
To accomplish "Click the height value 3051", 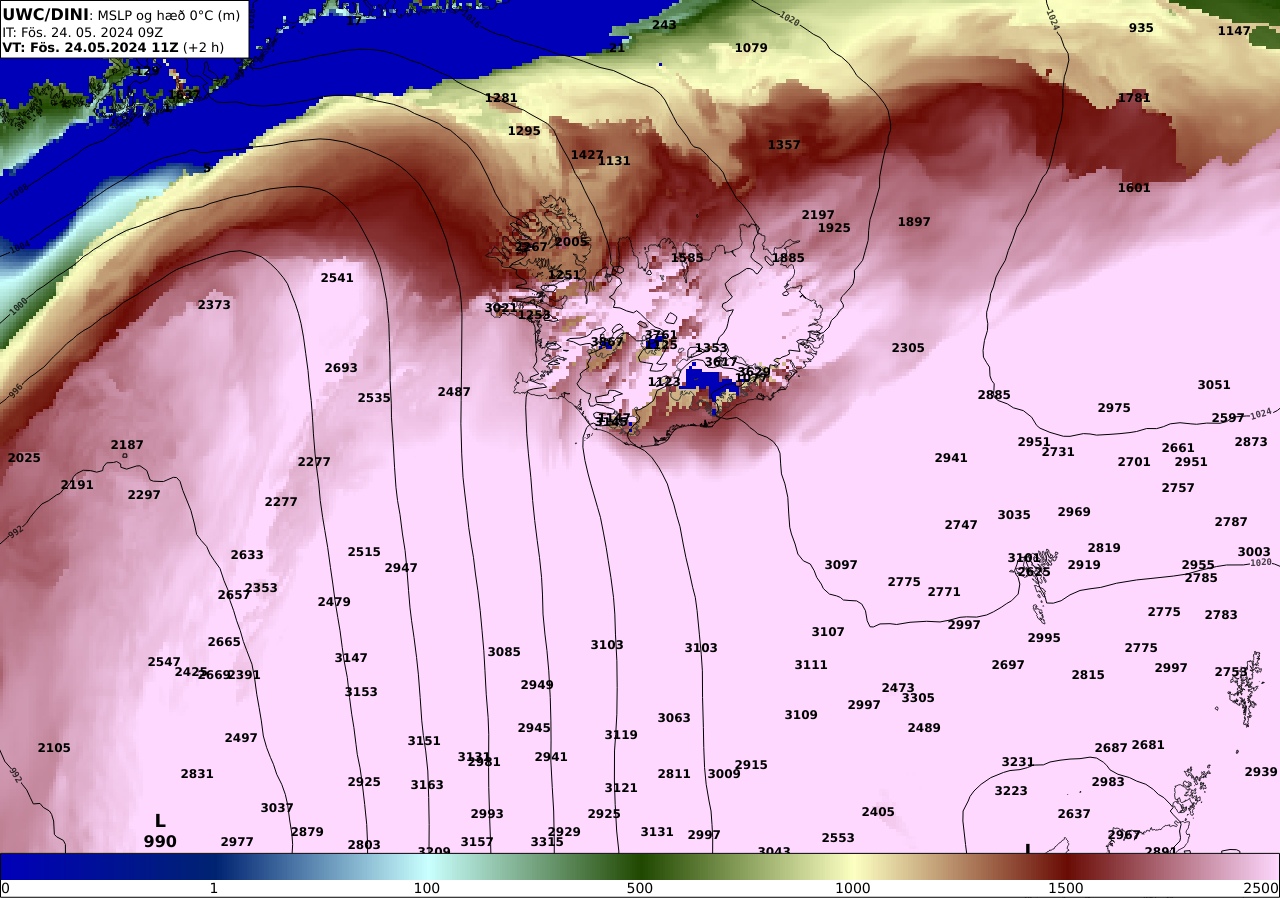I will pos(1214,385).
